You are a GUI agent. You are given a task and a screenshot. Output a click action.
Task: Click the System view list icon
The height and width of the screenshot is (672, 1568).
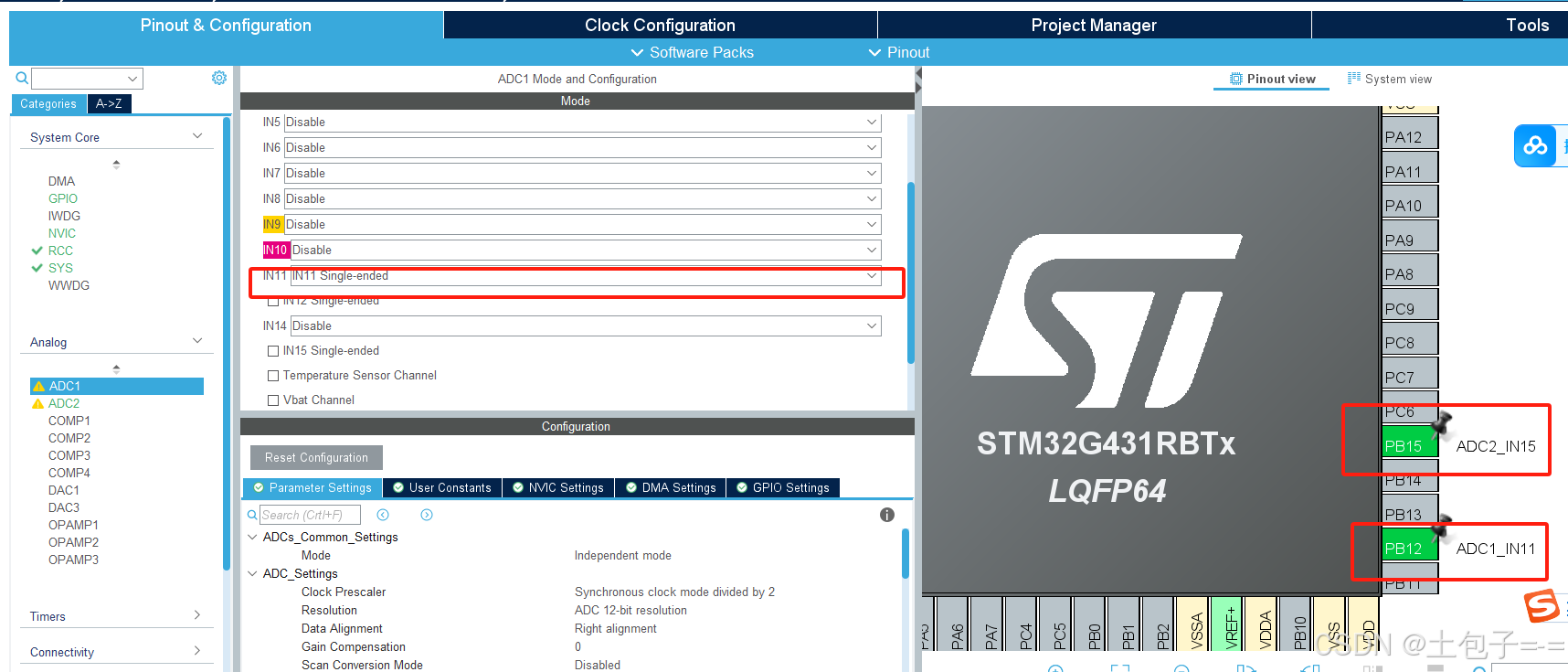[x=1354, y=79]
